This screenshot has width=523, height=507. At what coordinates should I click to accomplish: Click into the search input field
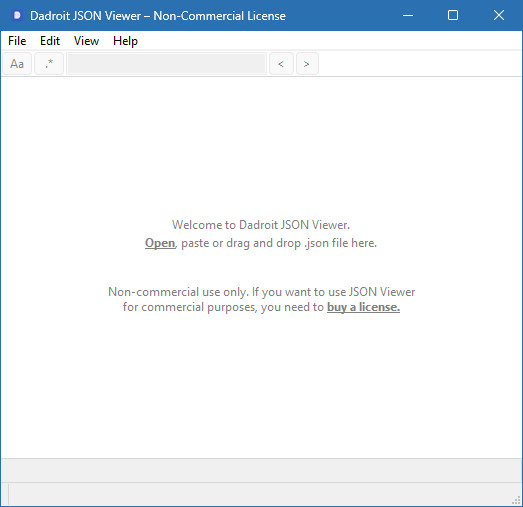(166, 63)
